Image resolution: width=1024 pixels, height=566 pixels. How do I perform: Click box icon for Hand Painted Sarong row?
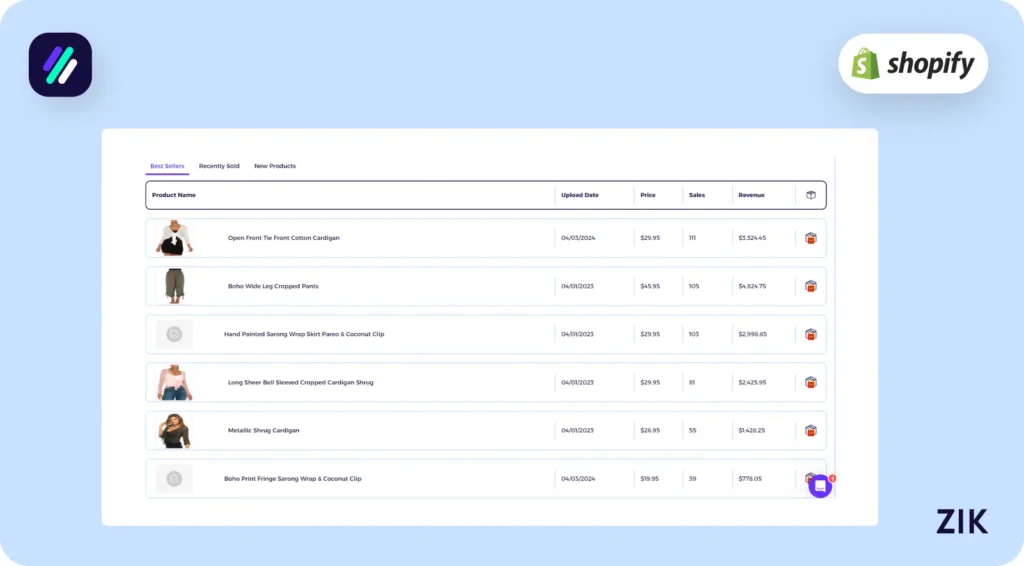(810, 334)
